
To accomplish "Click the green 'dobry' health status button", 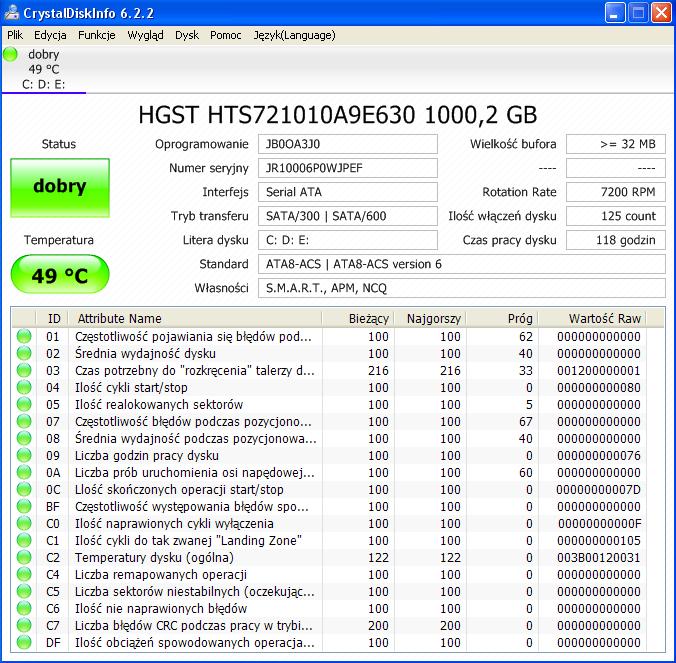I will click(60, 188).
